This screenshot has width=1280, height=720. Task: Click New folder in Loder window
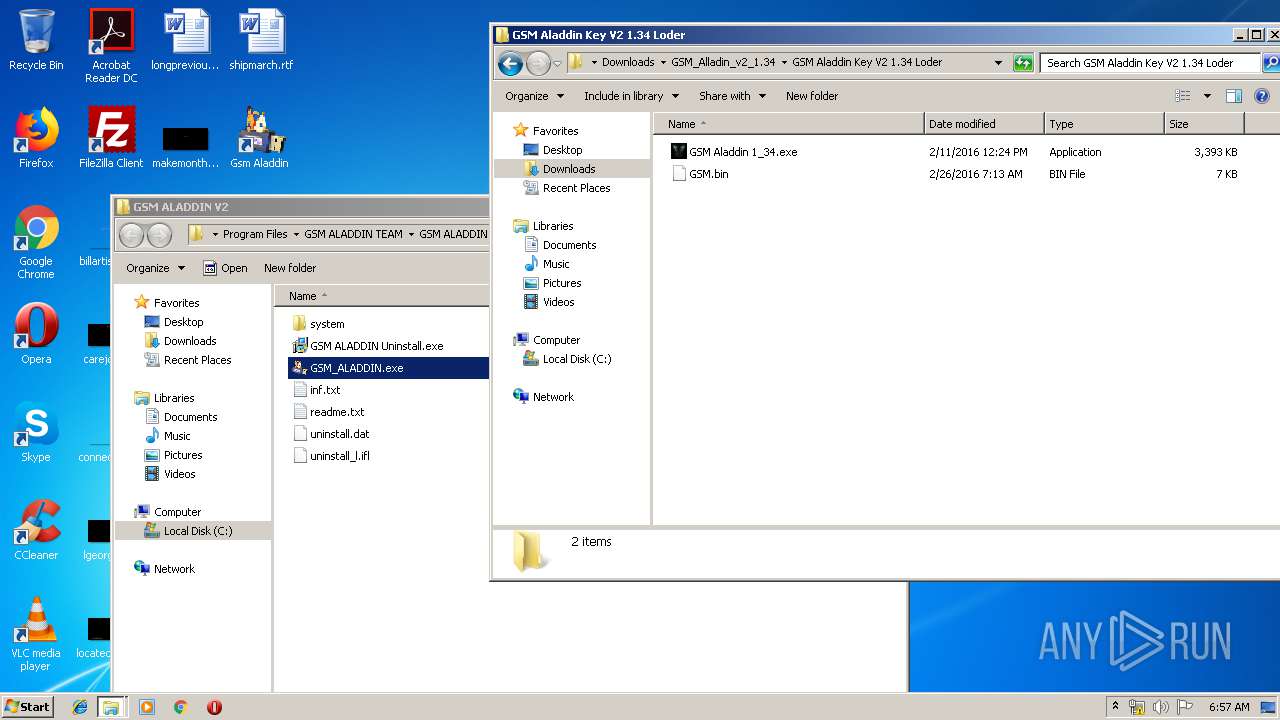812,96
